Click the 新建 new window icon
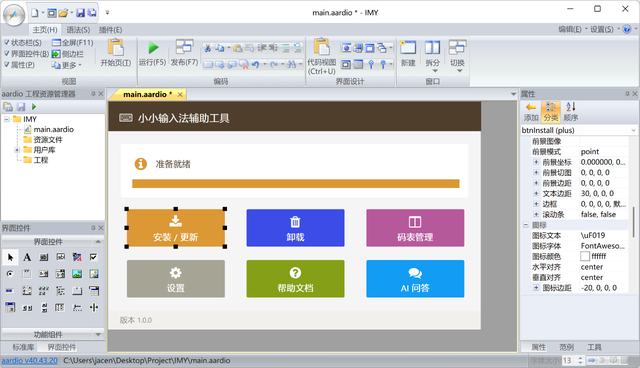This screenshot has width=640, height=368. point(408,47)
